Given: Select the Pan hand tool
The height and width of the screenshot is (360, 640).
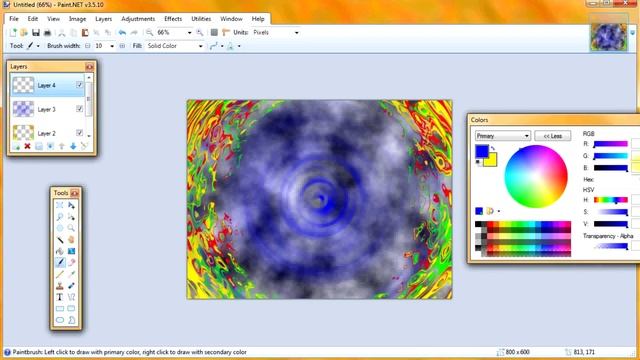Looking at the screenshot, I should [71, 240].
